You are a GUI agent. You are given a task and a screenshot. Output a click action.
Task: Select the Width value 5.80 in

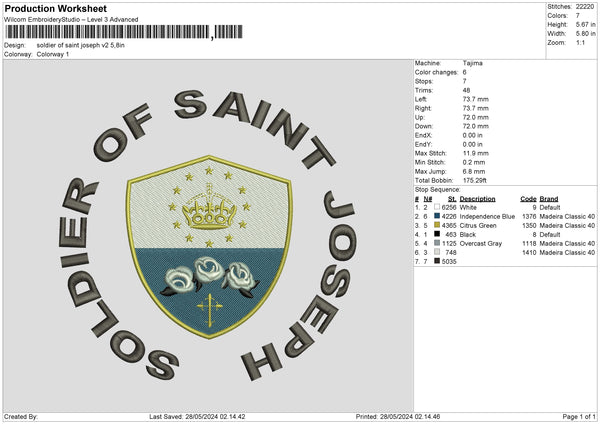click(585, 34)
